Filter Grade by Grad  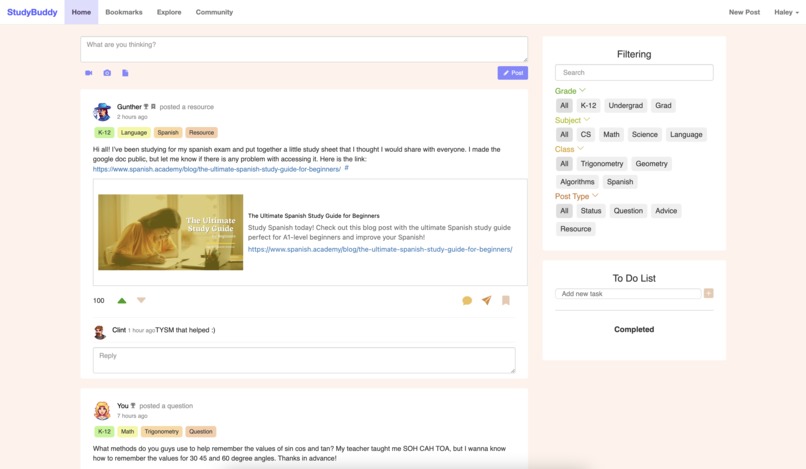(x=663, y=105)
